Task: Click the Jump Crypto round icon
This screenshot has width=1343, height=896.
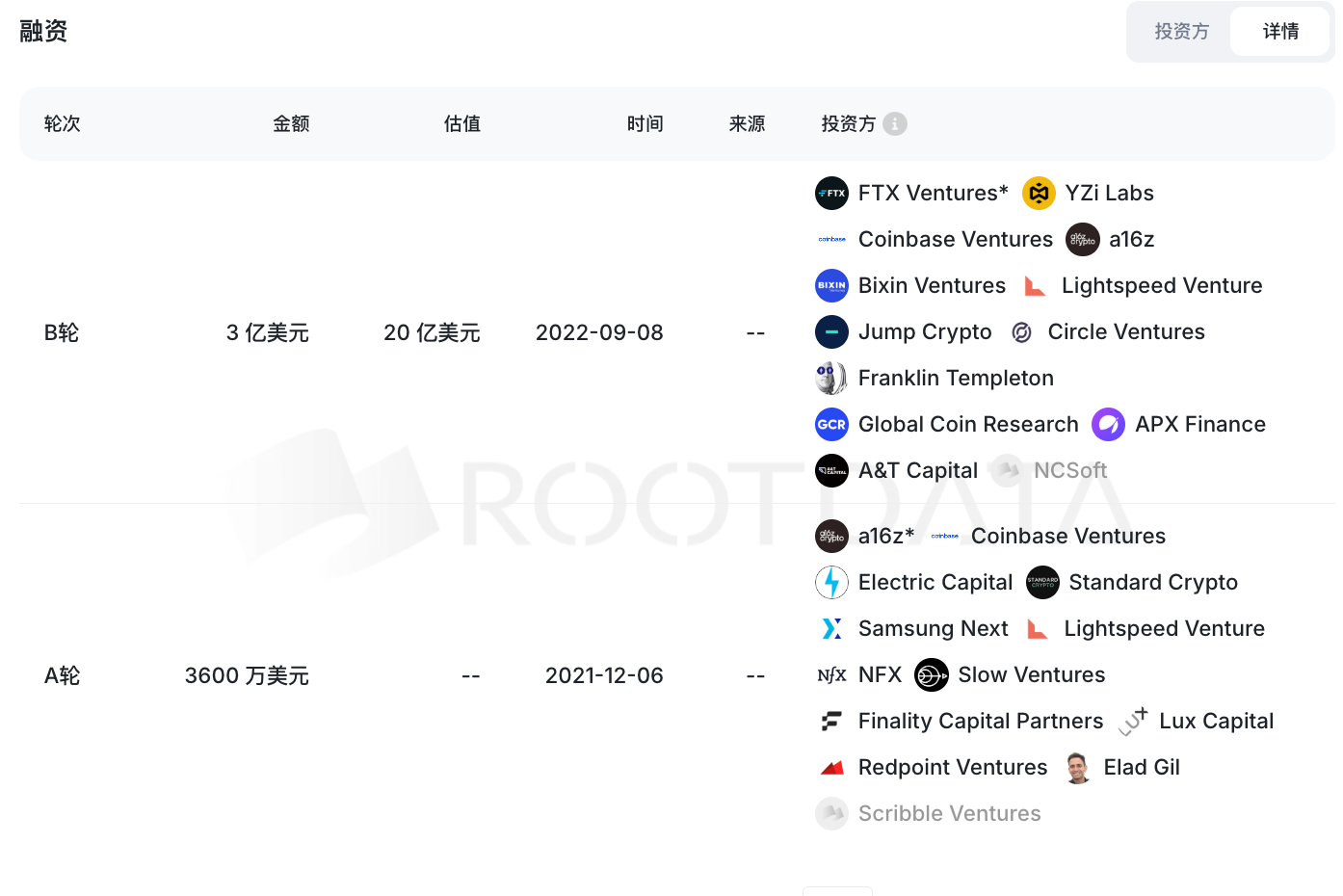Action: (x=831, y=332)
